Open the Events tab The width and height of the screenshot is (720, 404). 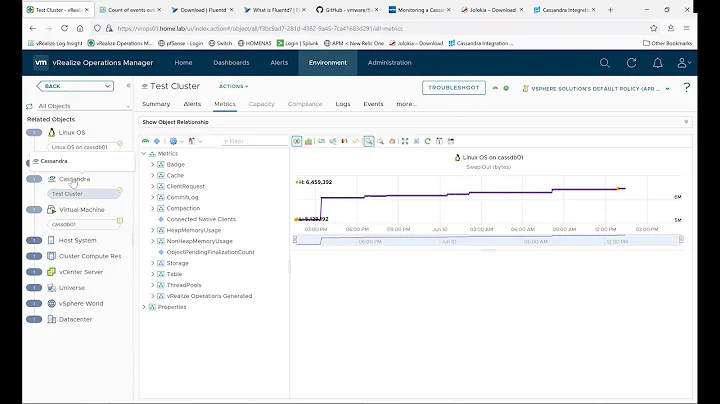click(x=373, y=104)
